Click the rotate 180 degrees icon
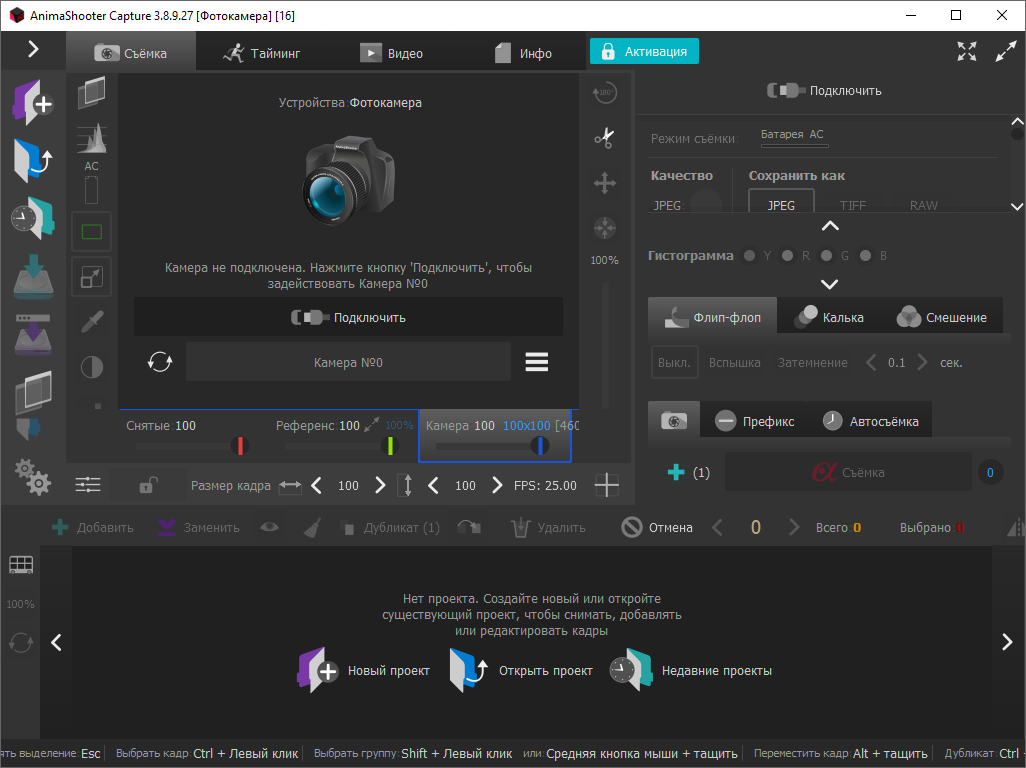The height and width of the screenshot is (768, 1026). pyautogui.click(x=605, y=92)
